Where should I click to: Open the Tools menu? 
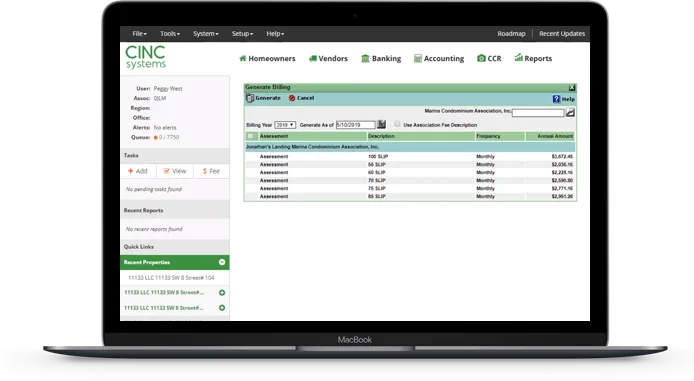(x=170, y=34)
